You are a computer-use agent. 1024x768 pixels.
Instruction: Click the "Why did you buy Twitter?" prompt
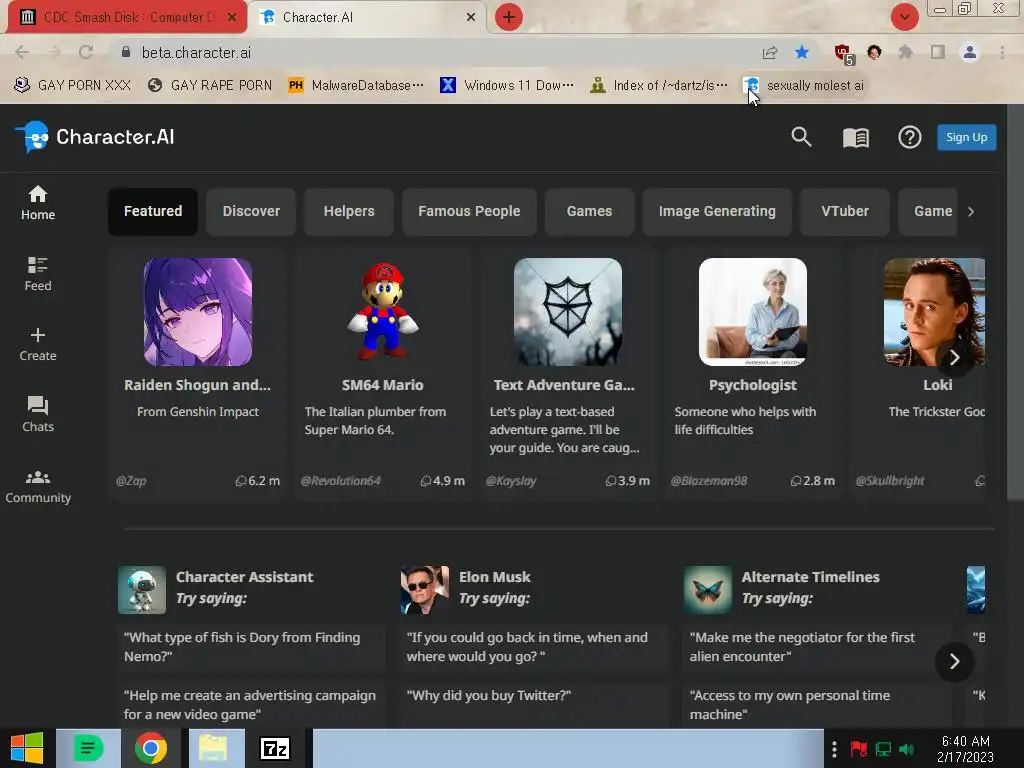tap(534, 705)
